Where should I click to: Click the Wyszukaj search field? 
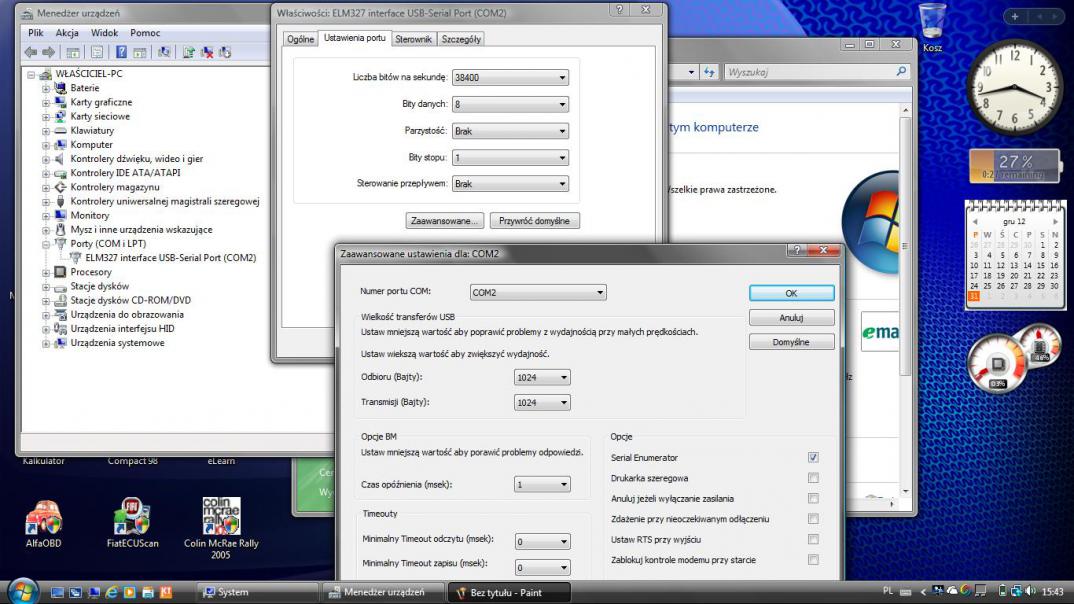810,72
